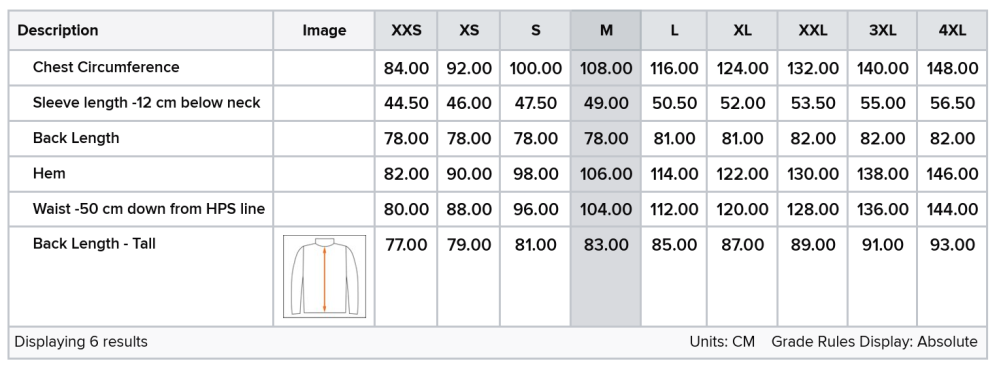The width and height of the screenshot is (999, 376).
Task: Select Chest Circumference 4XL value 148.00
Action: click(x=952, y=68)
